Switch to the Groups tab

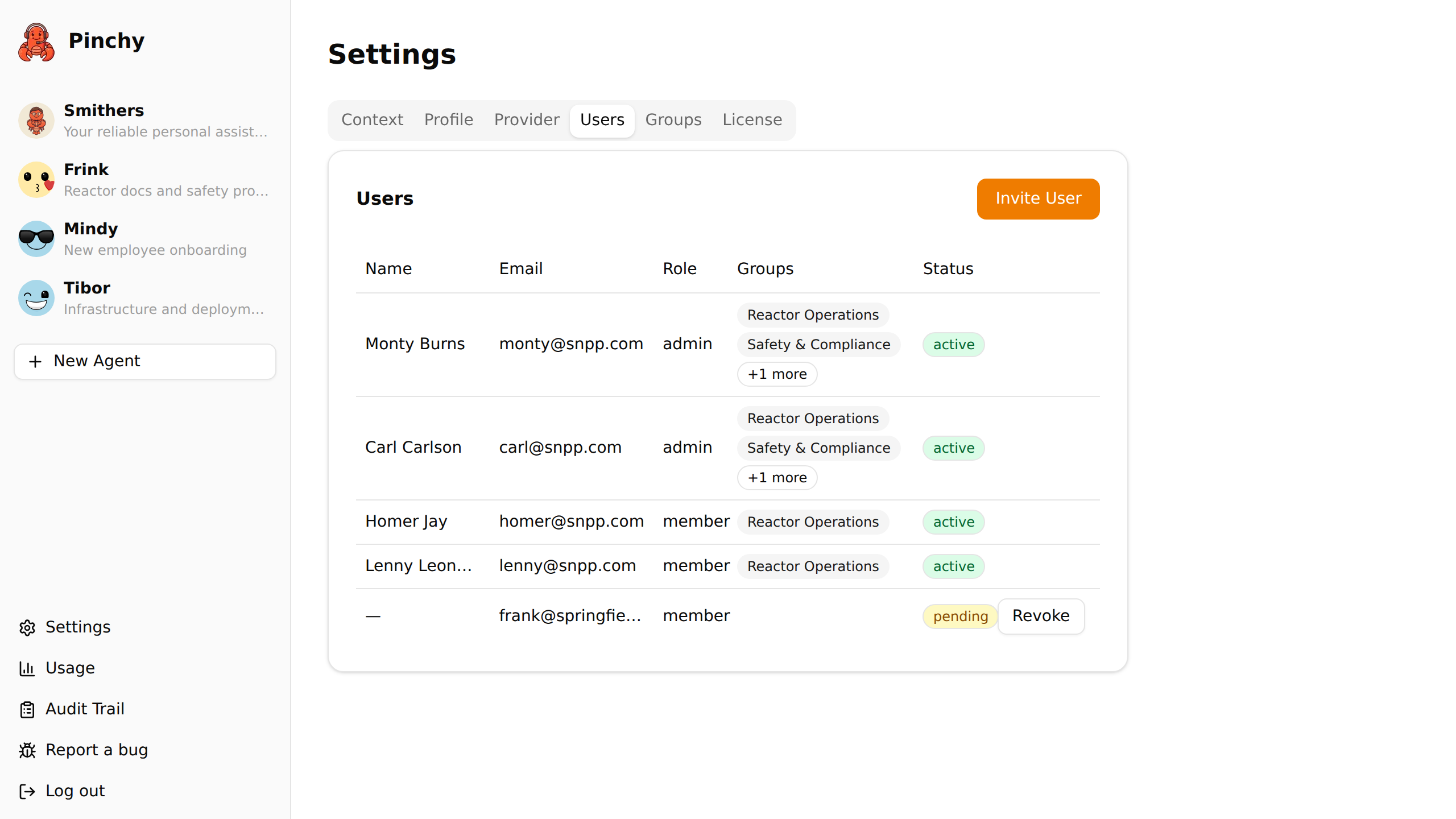[x=673, y=120]
